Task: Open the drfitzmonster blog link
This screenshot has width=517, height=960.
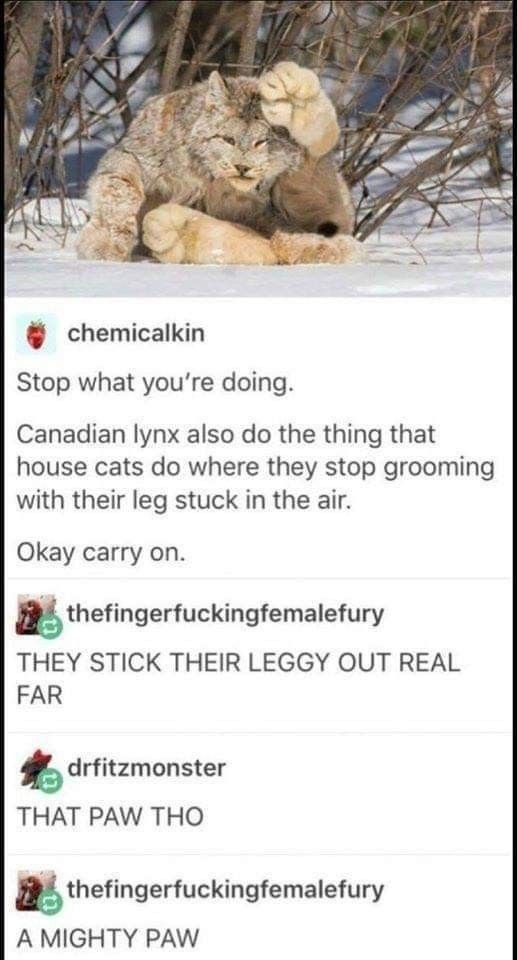Action: tap(146, 767)
